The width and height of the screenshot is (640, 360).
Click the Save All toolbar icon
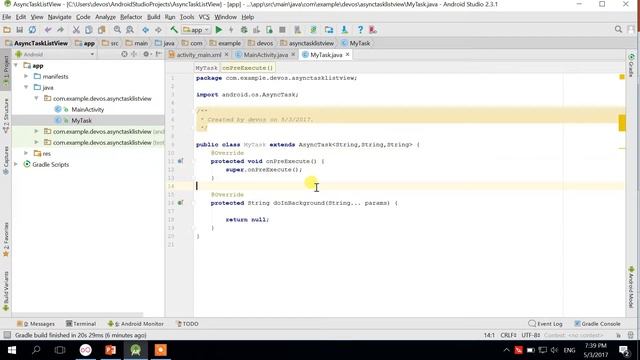(19, 30)
